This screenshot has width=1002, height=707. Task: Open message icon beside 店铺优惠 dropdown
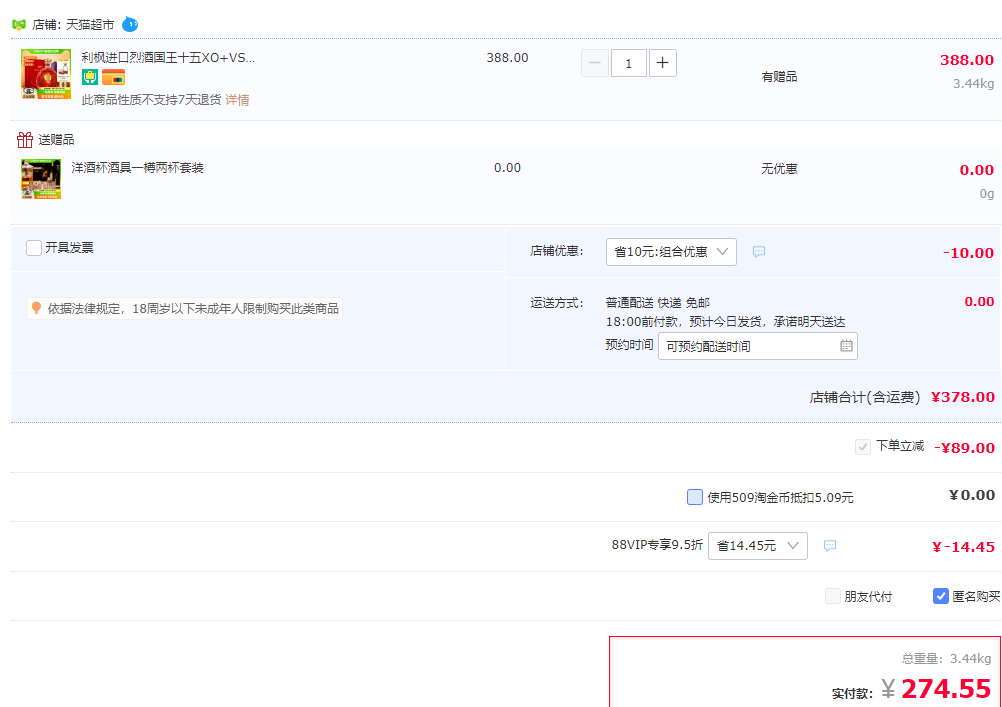[x=759, y=252]
